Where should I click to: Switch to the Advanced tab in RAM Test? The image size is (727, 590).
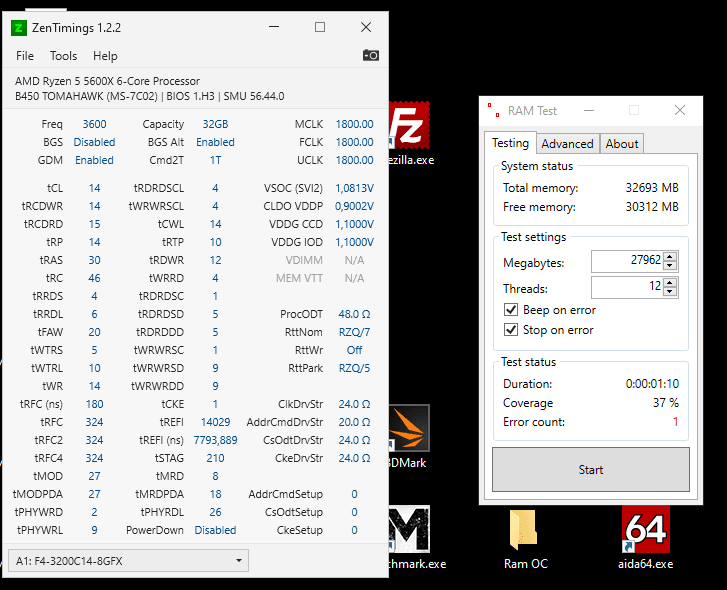(568, 144)
